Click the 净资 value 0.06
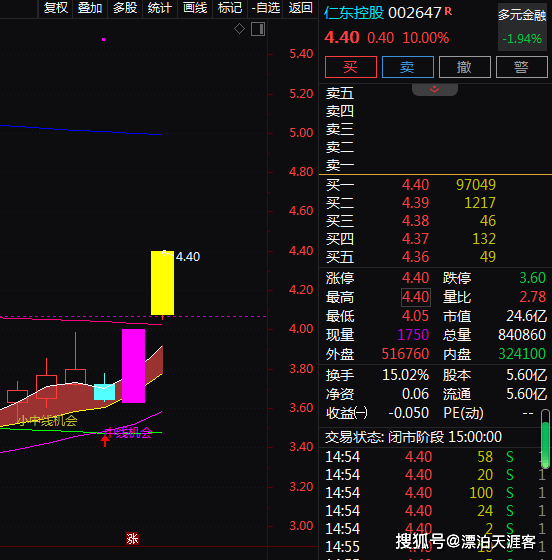This screenshot has height=560, width=552. [x=415, y=394]
